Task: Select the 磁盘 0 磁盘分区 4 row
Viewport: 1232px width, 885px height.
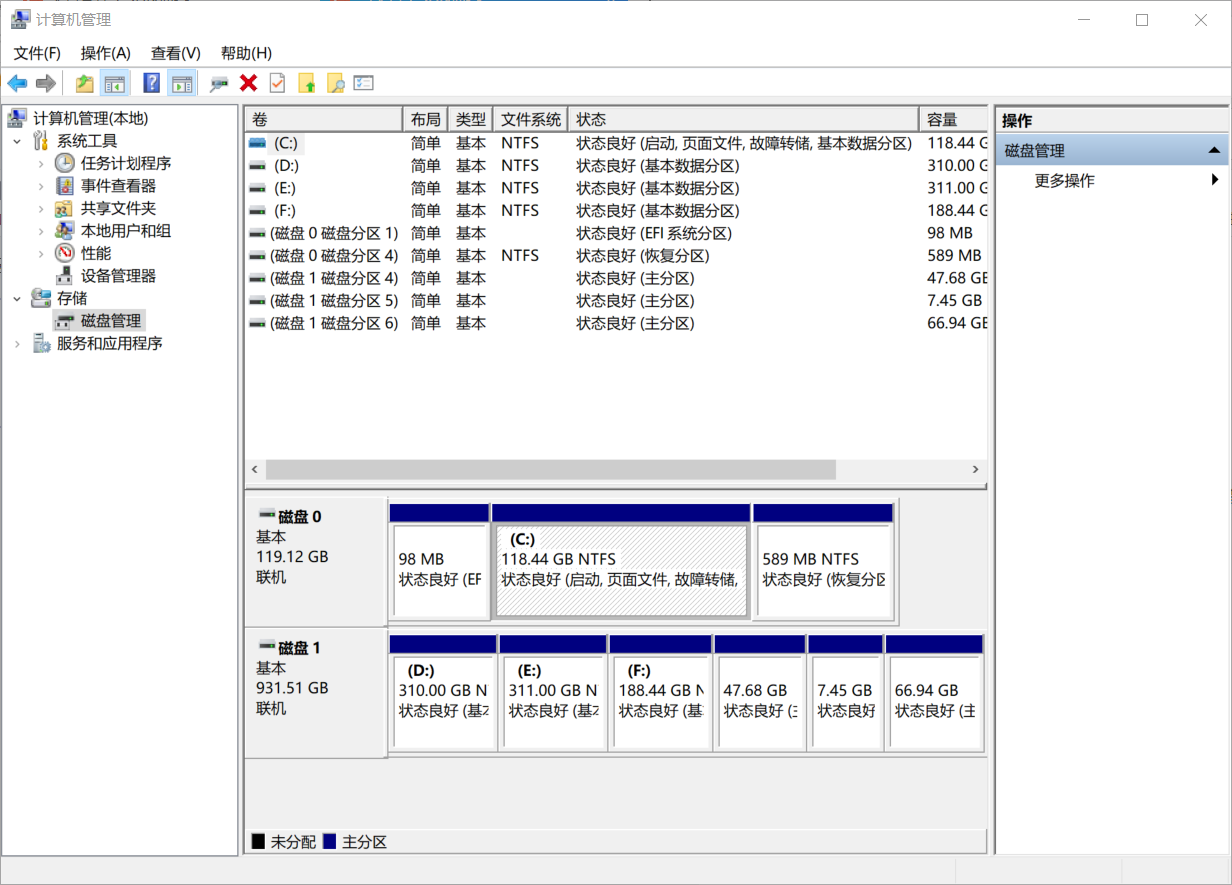Action: click(616, 255)
